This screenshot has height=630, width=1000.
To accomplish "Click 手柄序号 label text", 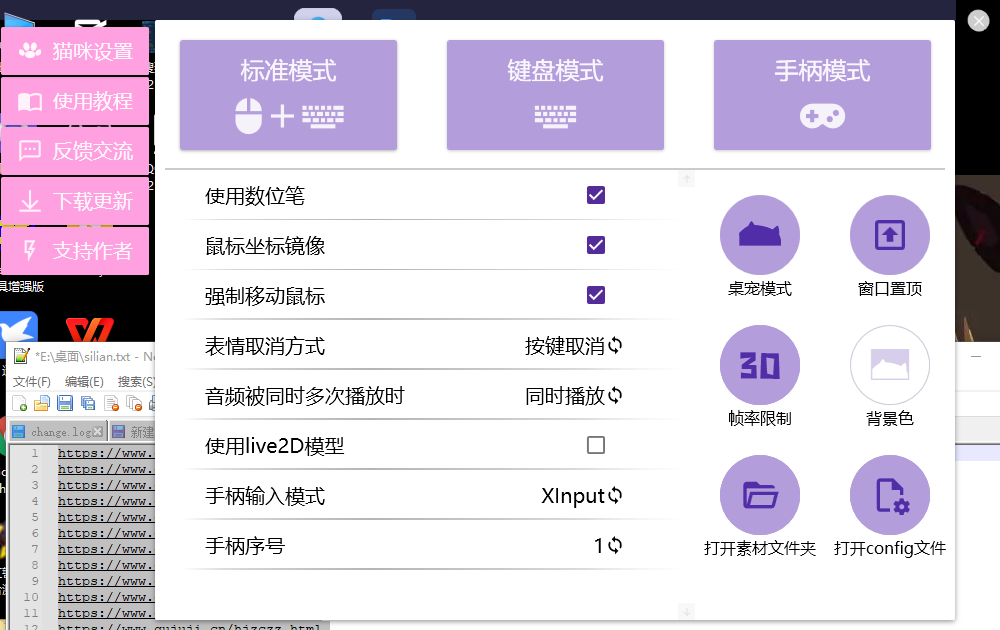I will click(245, 546).
